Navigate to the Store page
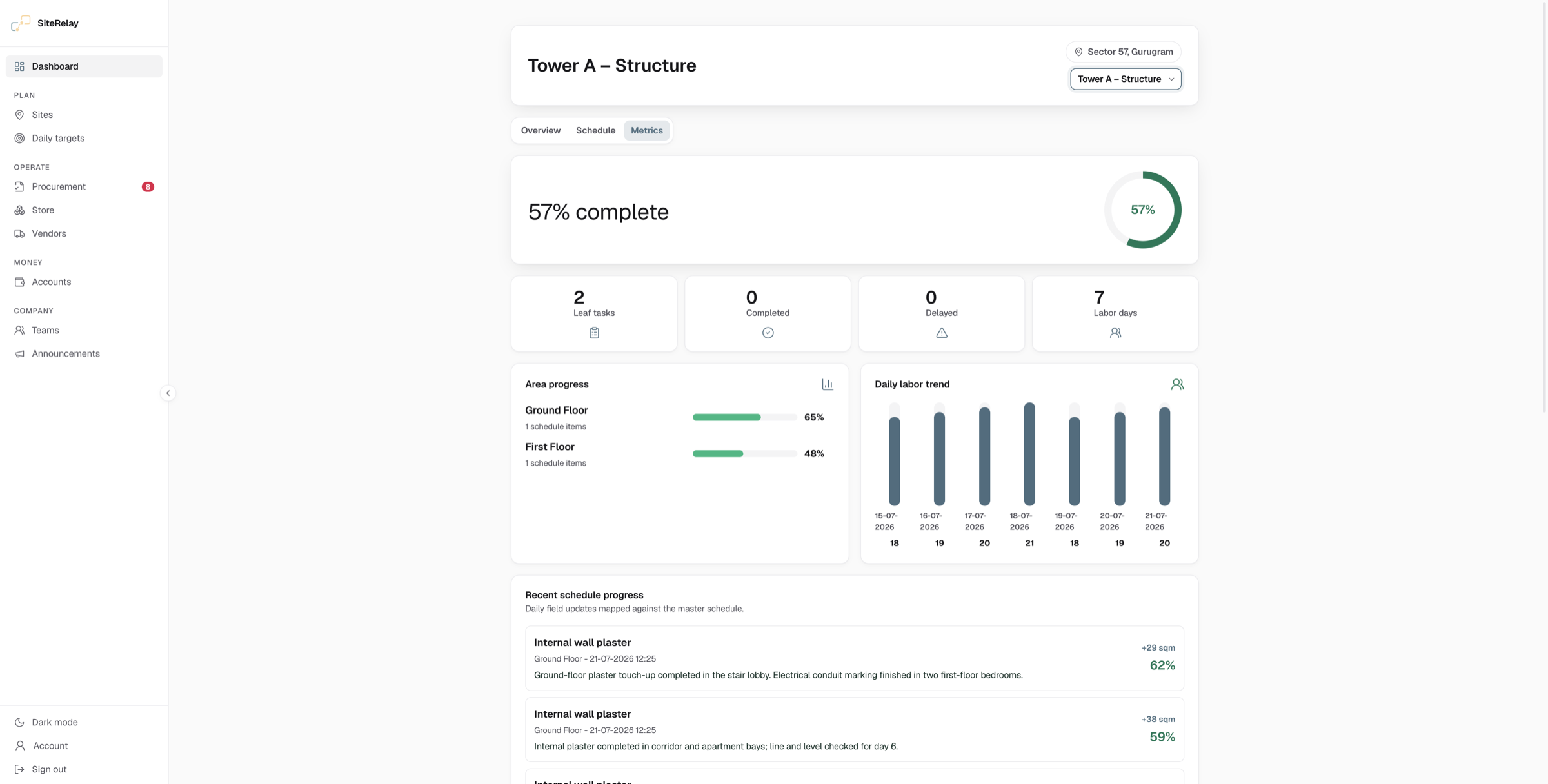1548x784 pixels. [x=84, y=210]
